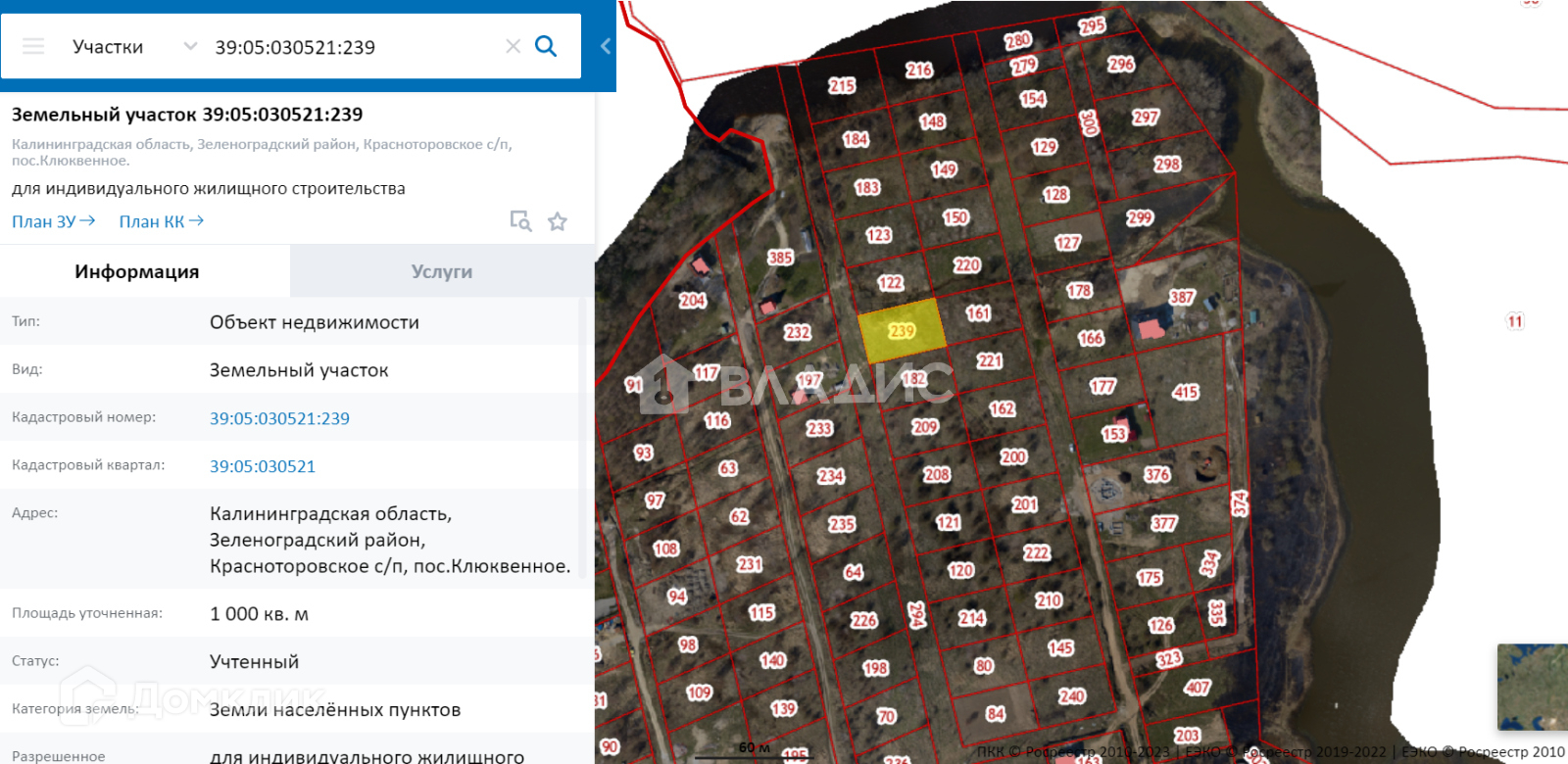The width and height of the screenshot is (1568, 764).
Task: Click the status value Учтенный
Action: coord(254,662)
